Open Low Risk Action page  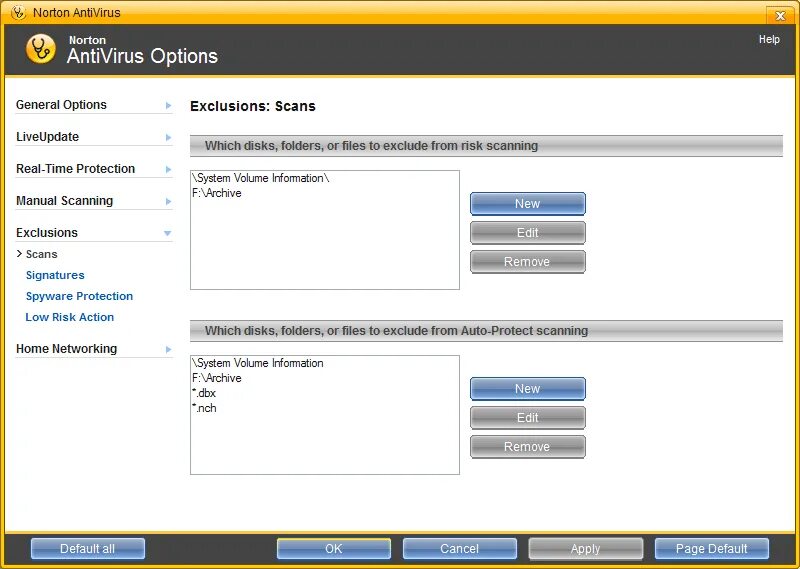(x=69, y=317)
